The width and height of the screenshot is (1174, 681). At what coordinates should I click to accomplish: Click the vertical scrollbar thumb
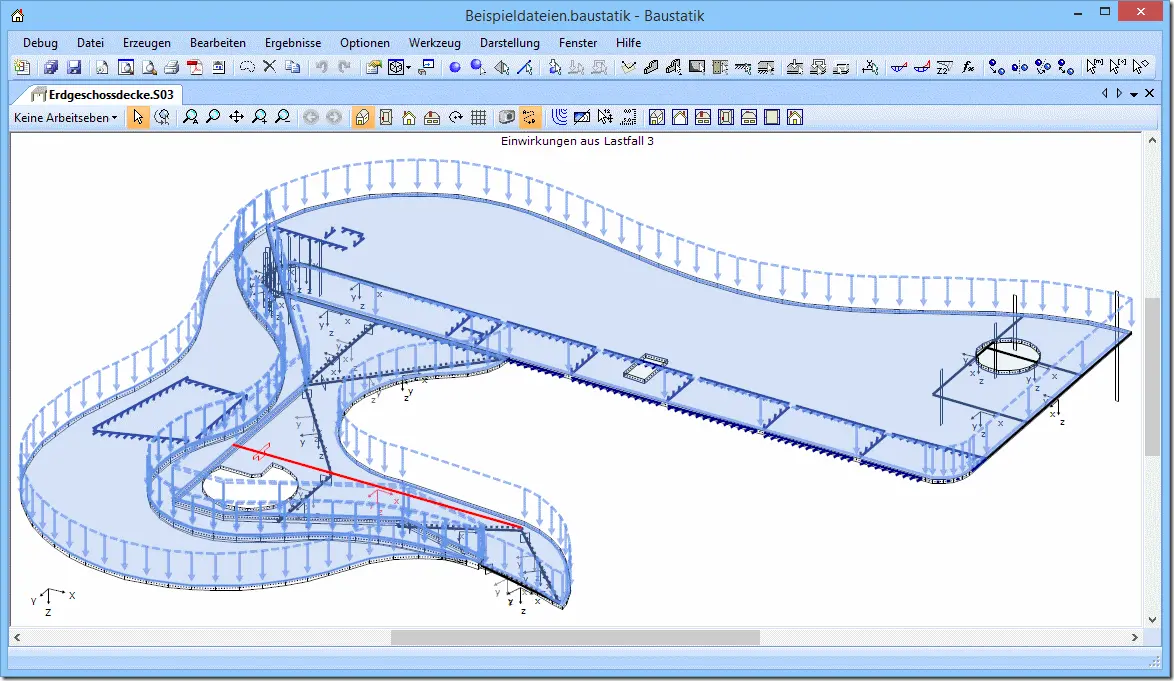[x=1152, y=376]
